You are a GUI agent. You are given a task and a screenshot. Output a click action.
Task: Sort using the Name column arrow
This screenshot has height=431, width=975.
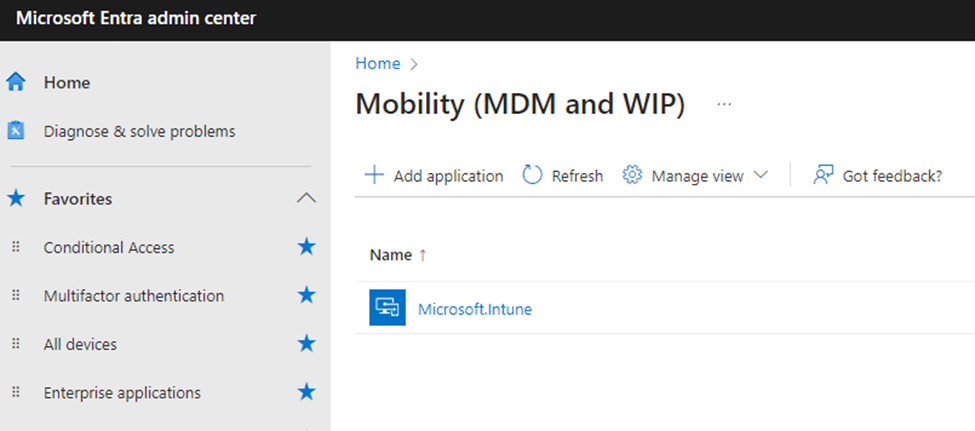tap(423, 255)
